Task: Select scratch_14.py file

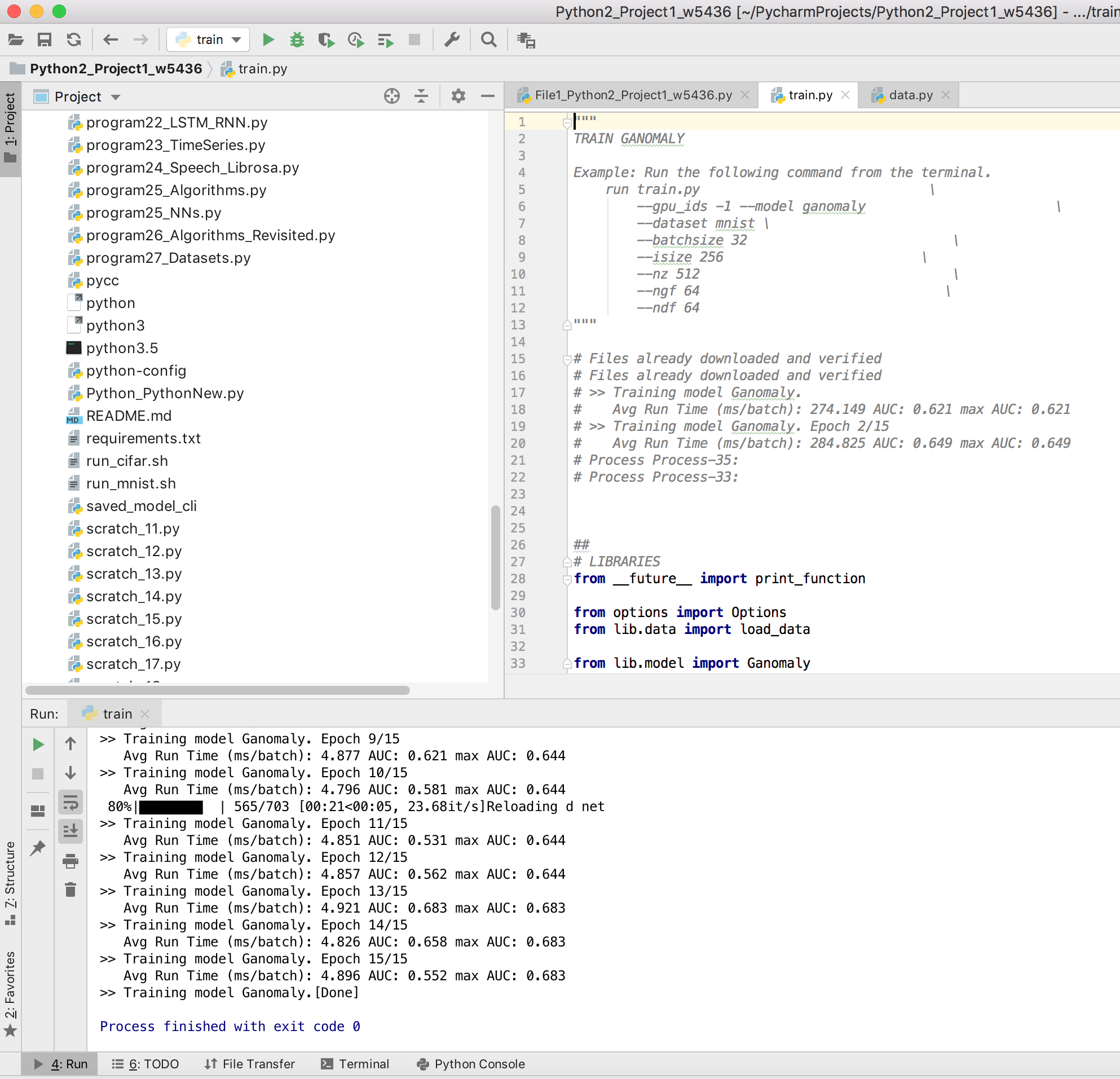Action: (134, 596)
